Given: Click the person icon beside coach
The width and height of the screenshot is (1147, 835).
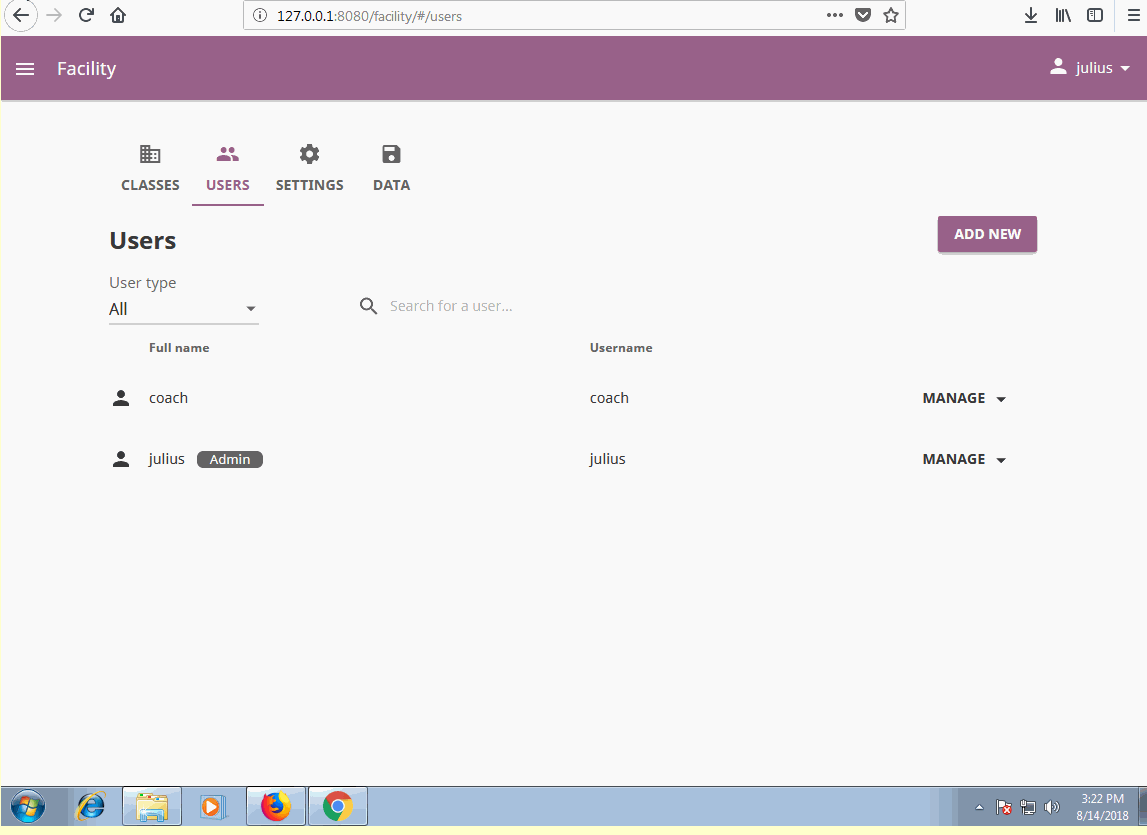Looking at the screenshot, I should pos(121,398).
